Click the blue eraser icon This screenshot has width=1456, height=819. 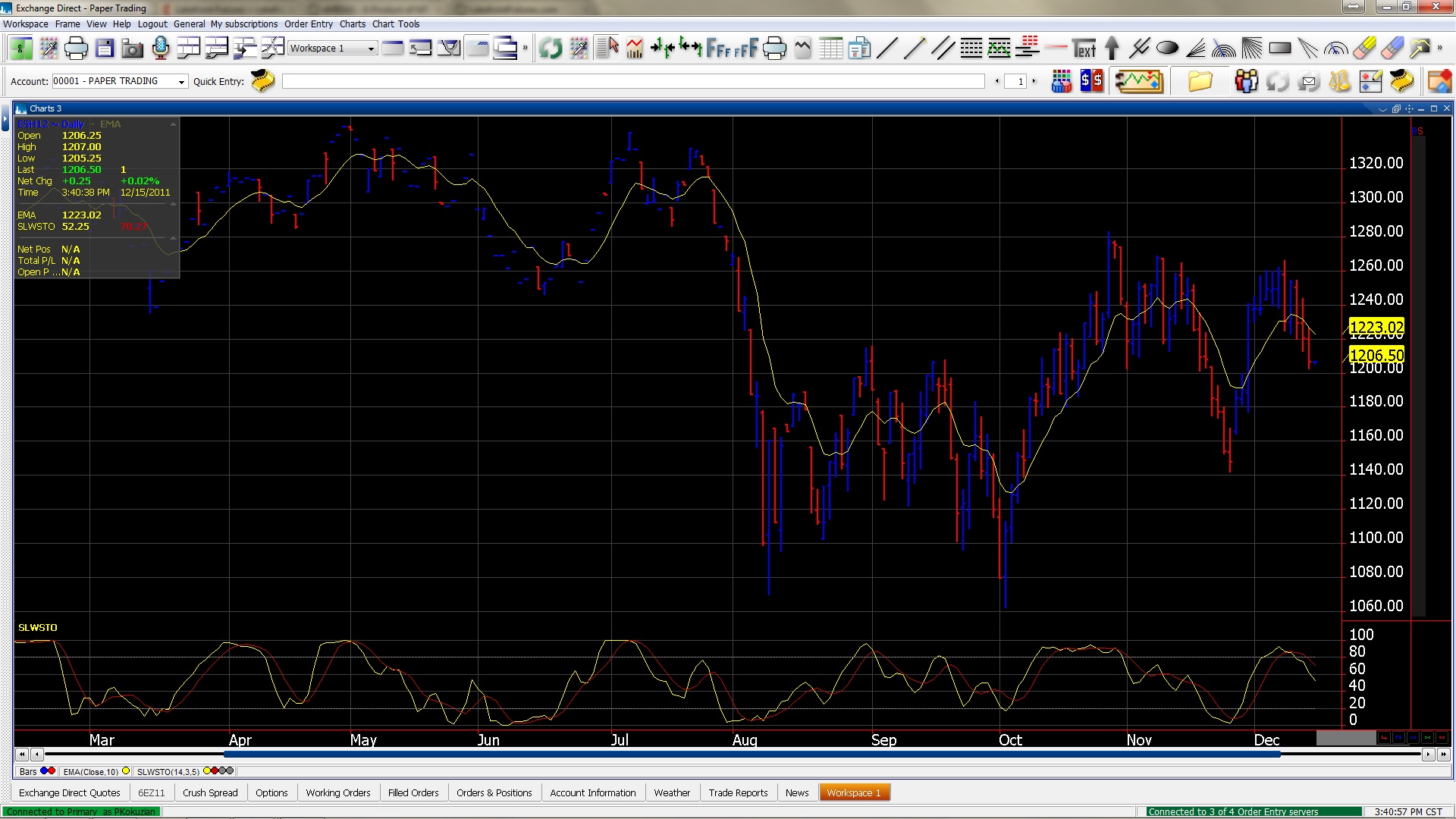(x=1392, y=49)
